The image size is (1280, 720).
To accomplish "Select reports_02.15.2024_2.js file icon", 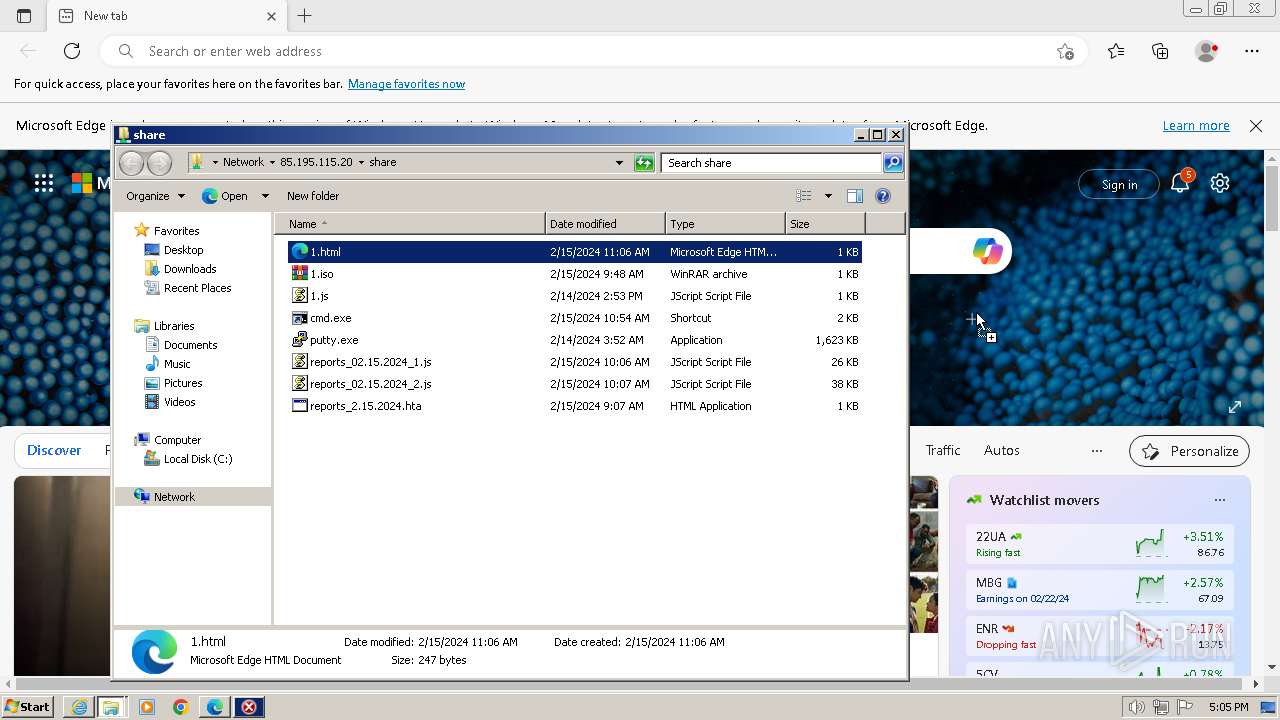I will point(299,384).
